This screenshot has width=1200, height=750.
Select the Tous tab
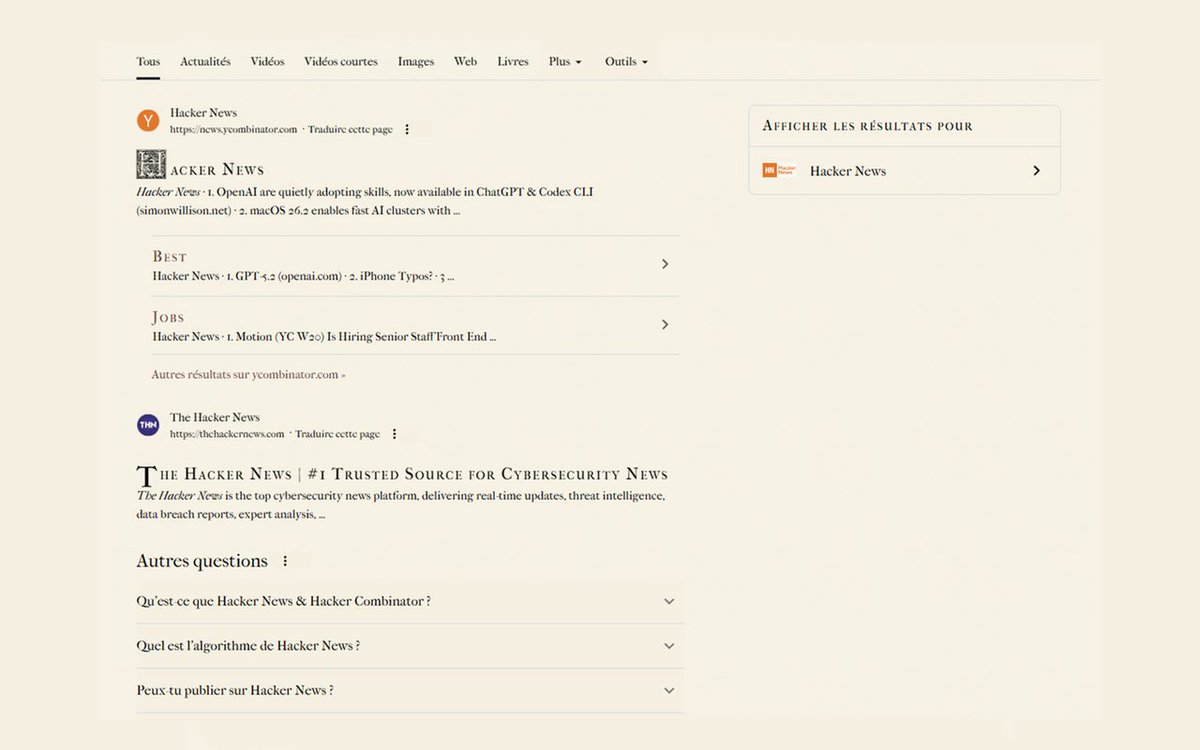(148, 62)
